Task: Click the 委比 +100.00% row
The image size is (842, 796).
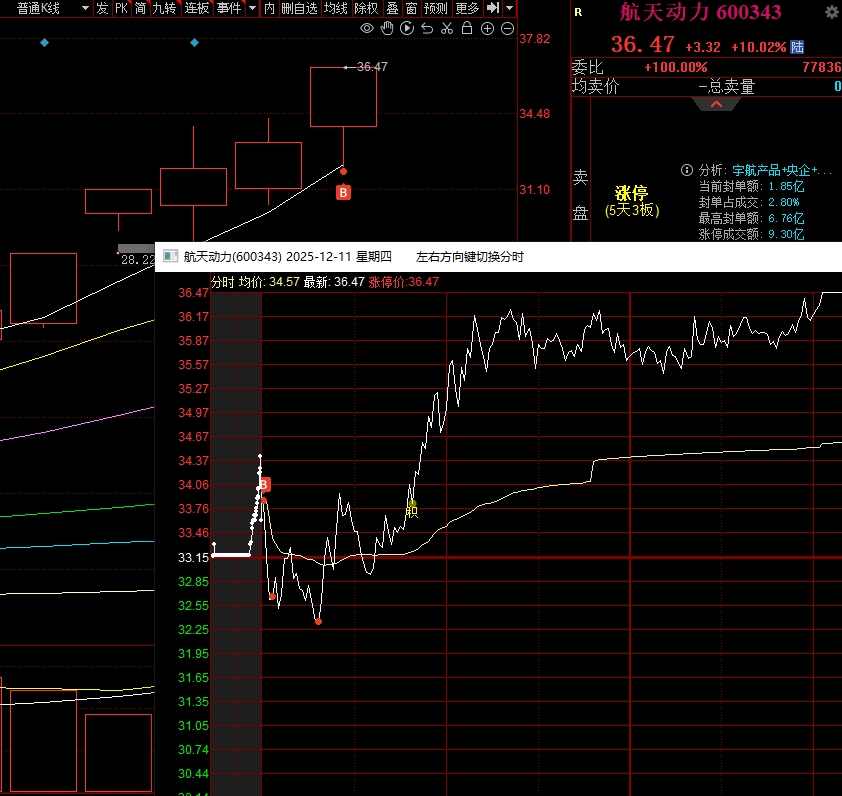Action: (x=706, y=67)
